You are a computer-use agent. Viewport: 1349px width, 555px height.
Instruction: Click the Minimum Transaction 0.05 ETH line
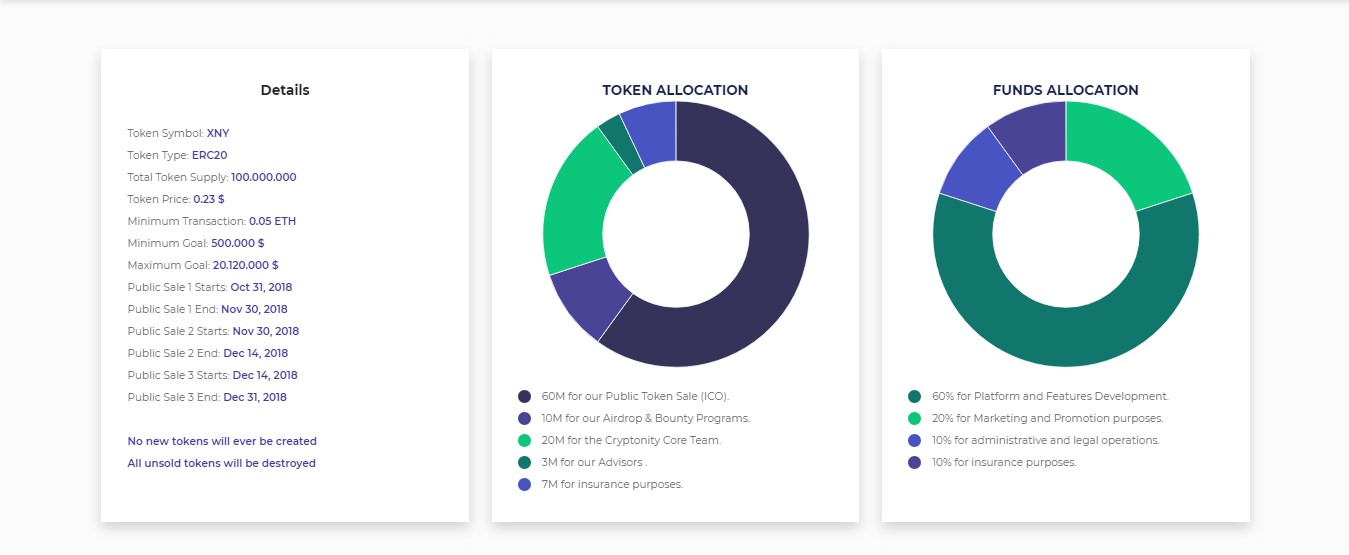212,221
